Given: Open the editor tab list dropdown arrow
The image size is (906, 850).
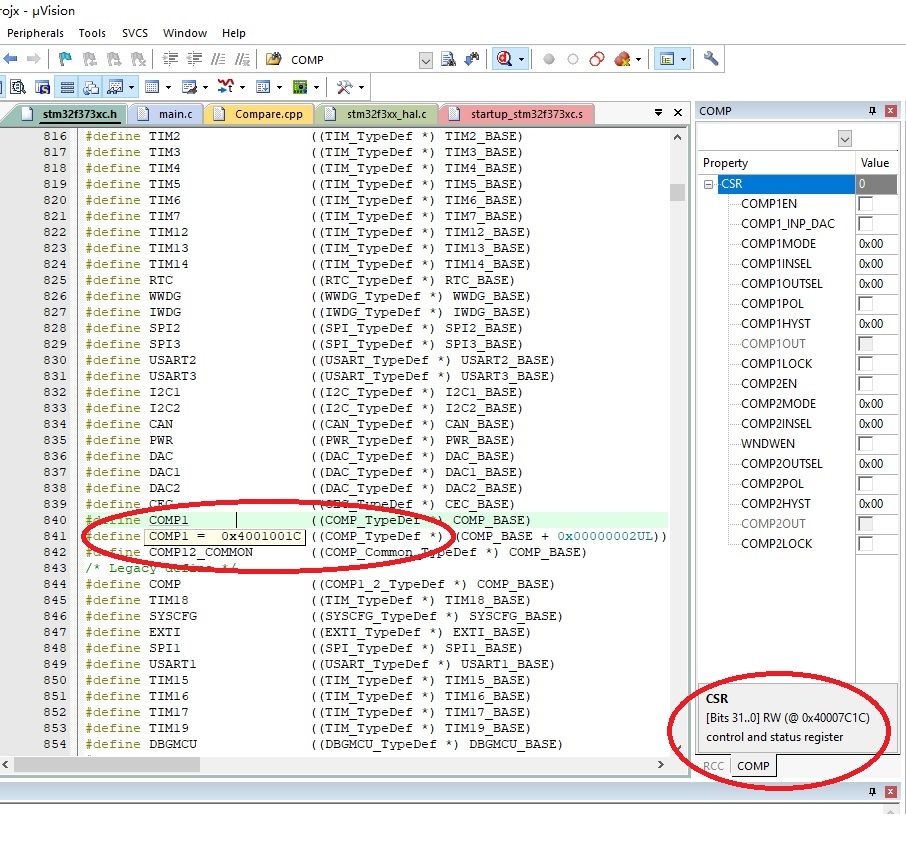Looking at the screenshot, I should point(658,113).
